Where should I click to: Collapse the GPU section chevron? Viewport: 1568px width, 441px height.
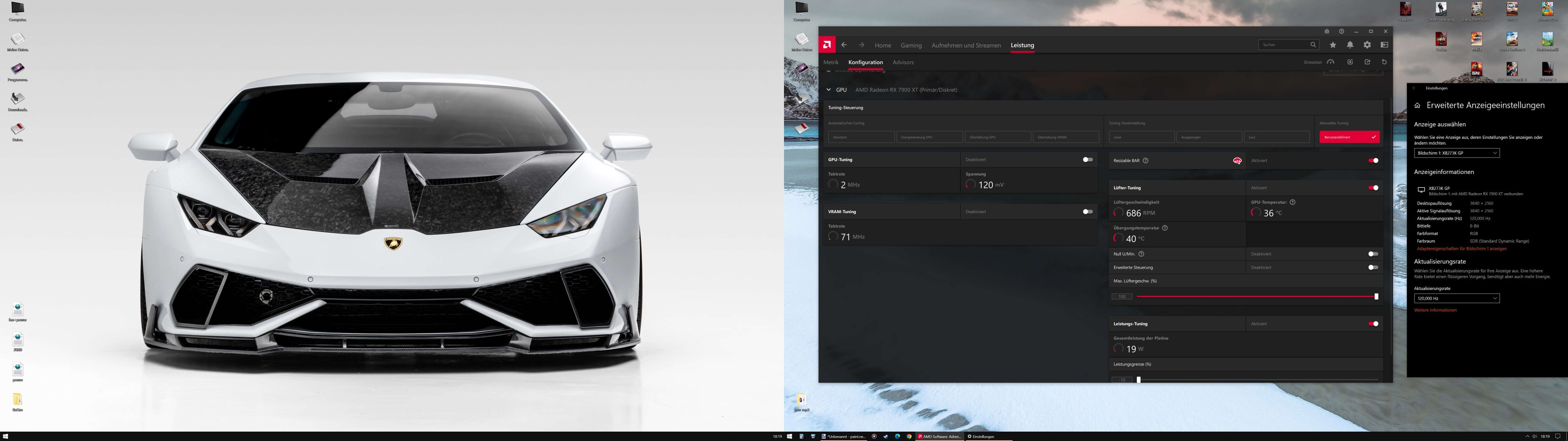[829, 90]
